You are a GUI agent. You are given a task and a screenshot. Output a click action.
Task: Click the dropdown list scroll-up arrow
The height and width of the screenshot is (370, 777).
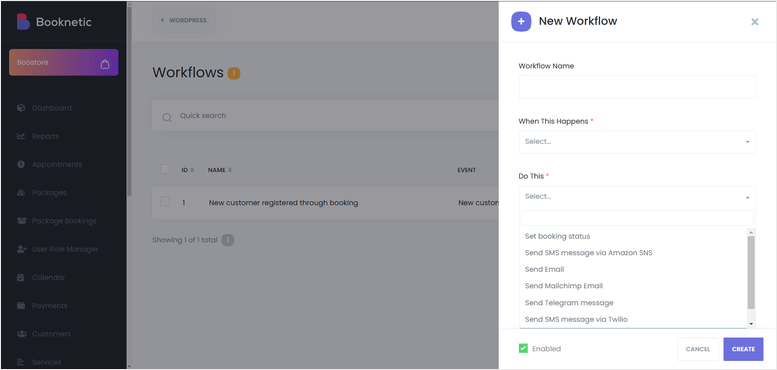point(750,232)
